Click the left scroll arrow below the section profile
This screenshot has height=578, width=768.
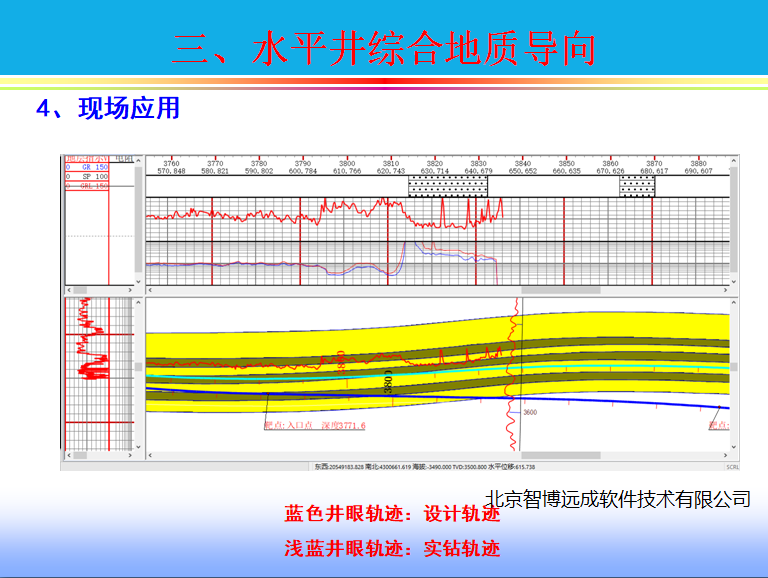pos(151,455)
